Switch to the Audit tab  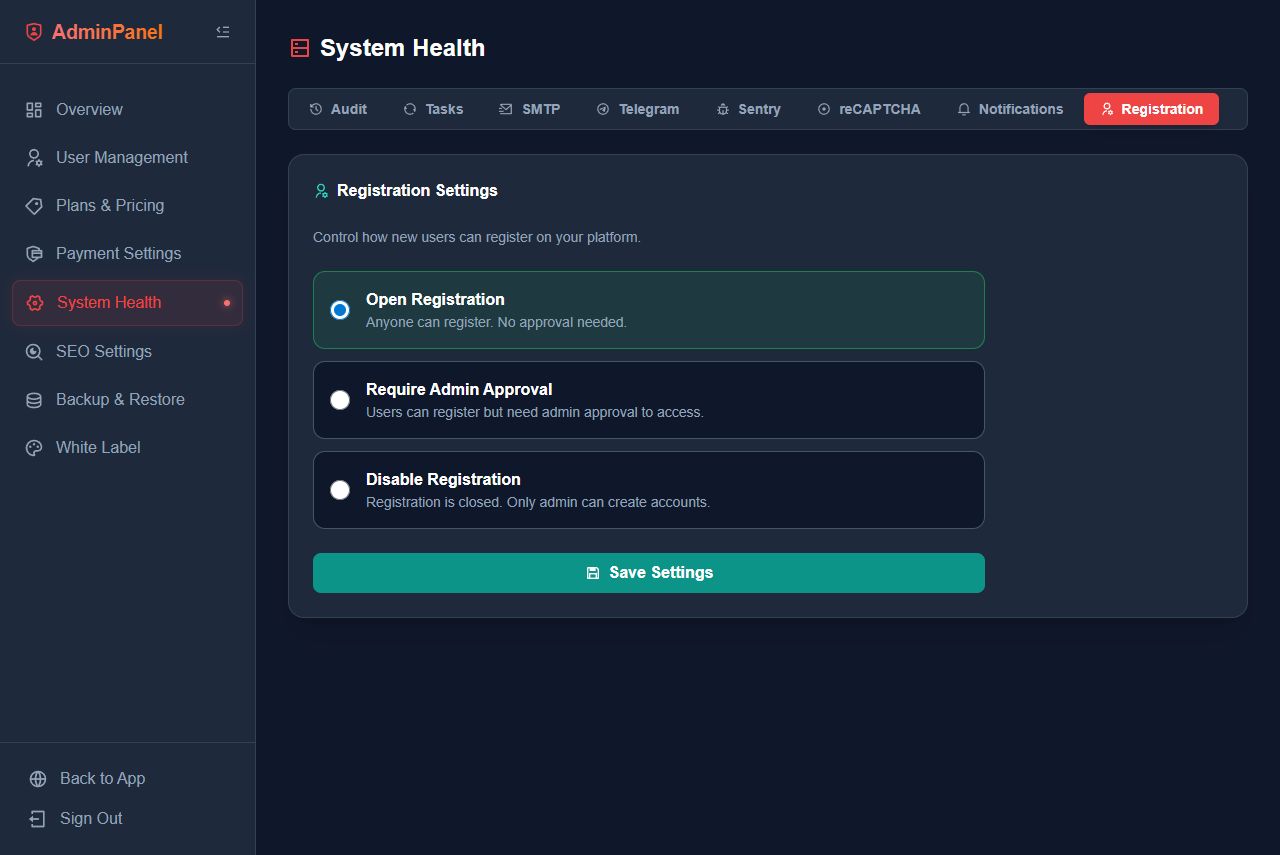(338, 109)
